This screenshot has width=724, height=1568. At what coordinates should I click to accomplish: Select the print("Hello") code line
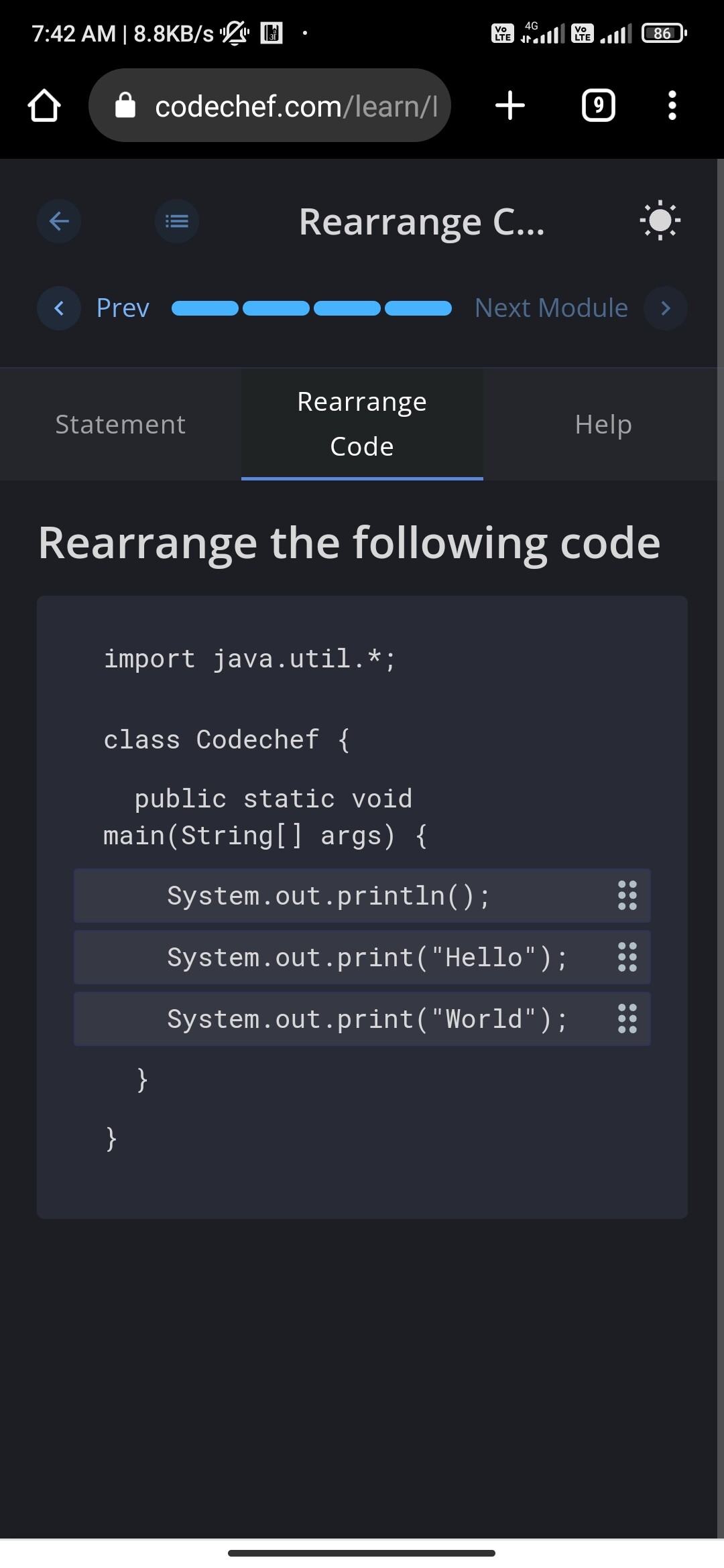(x=362, y=958)
